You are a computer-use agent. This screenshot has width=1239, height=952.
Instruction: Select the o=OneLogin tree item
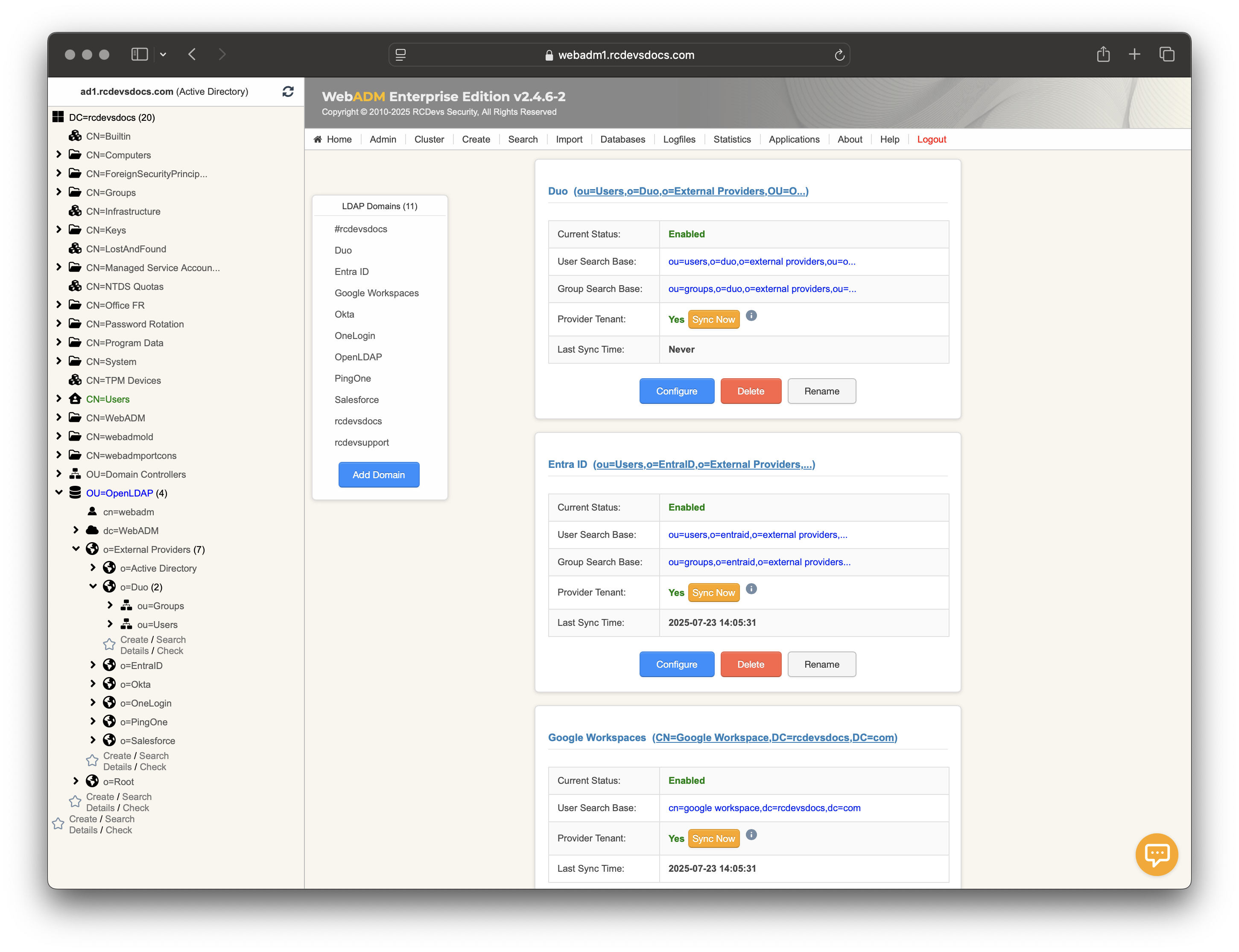[x=146, y=703]
